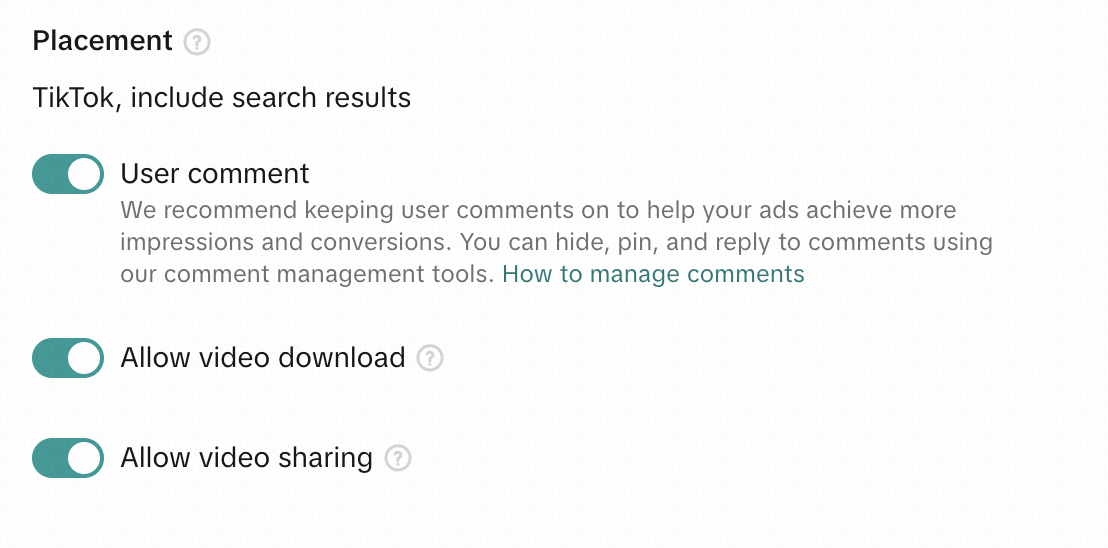Click the Allow video sharing label text
1108x548 pixels.
coord(246,458)
